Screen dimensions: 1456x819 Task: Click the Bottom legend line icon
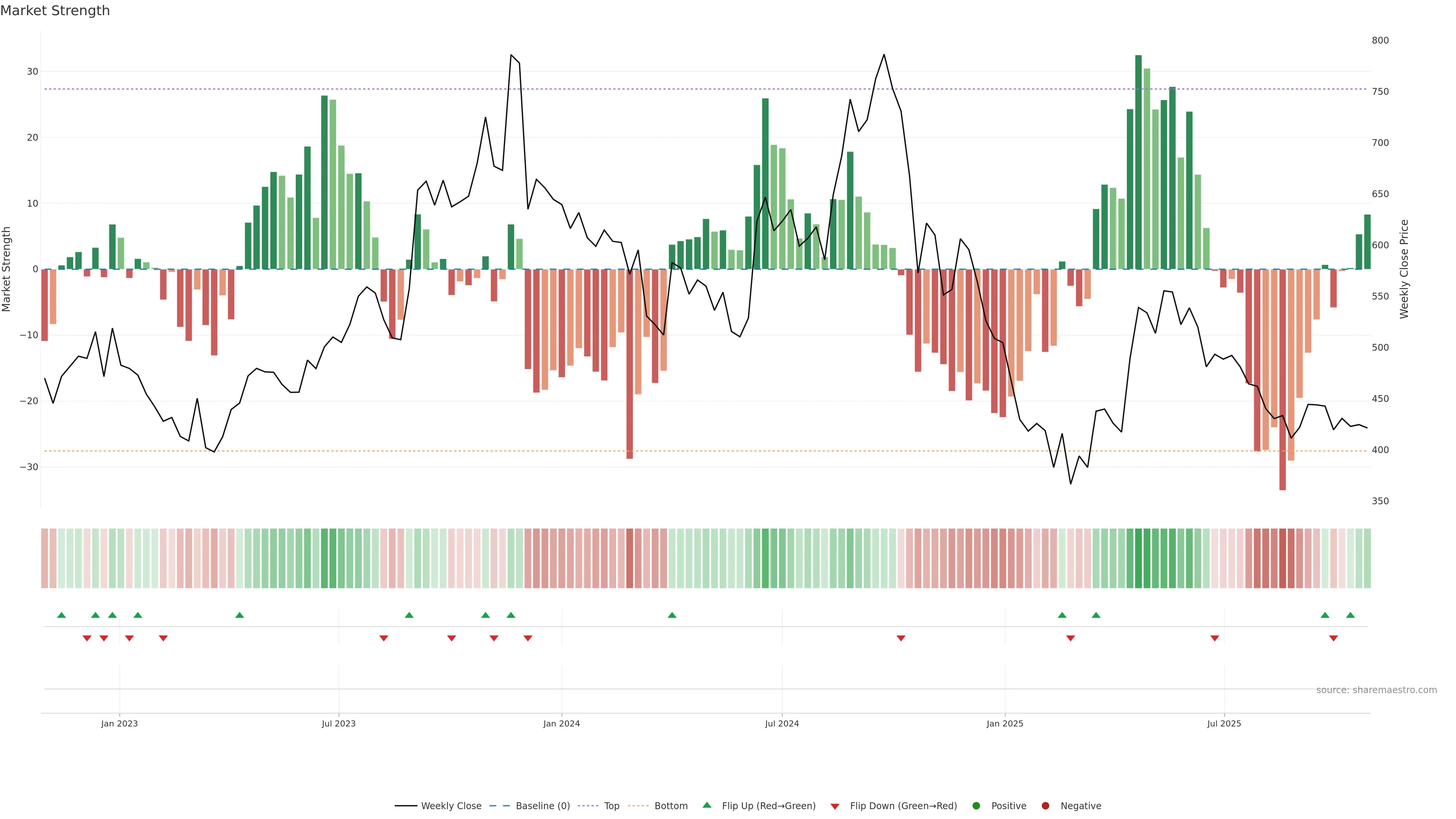tap(638, 805)
